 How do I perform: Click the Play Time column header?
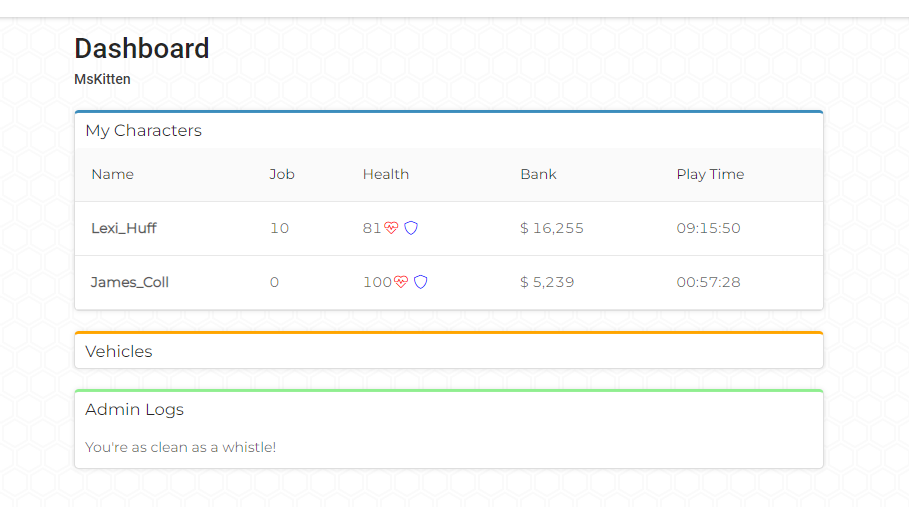click(710, 174)
